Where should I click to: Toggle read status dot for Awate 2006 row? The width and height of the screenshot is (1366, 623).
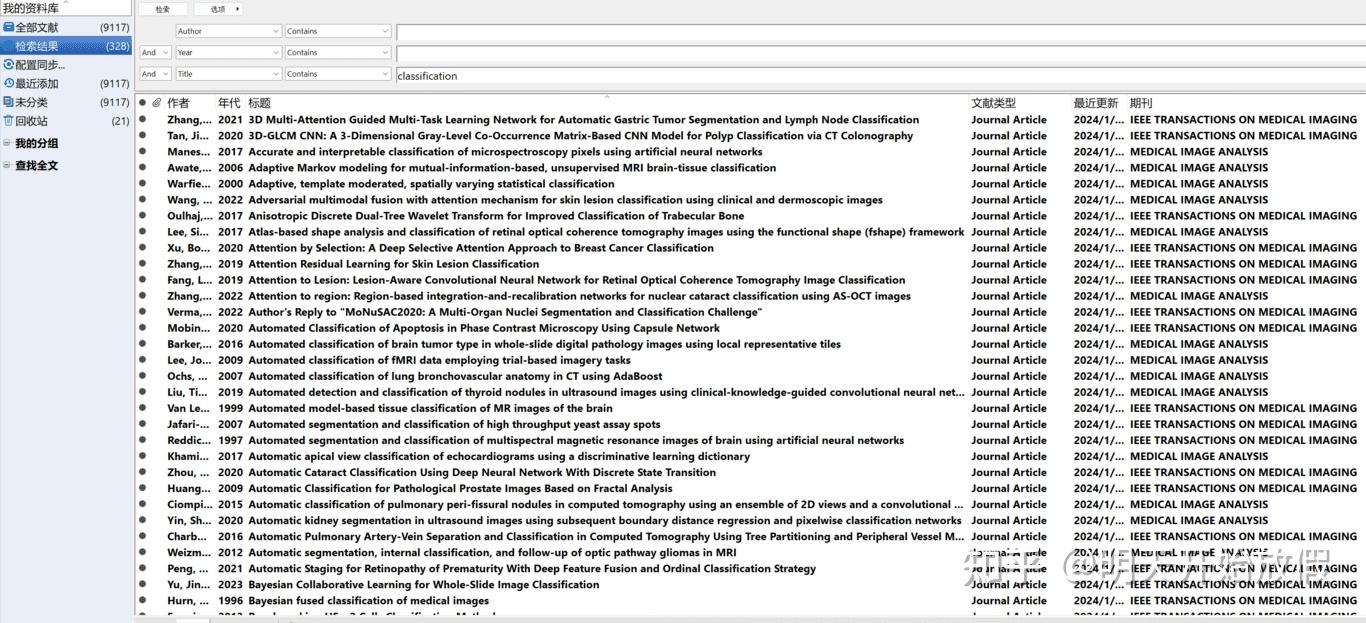click(143, 168)
